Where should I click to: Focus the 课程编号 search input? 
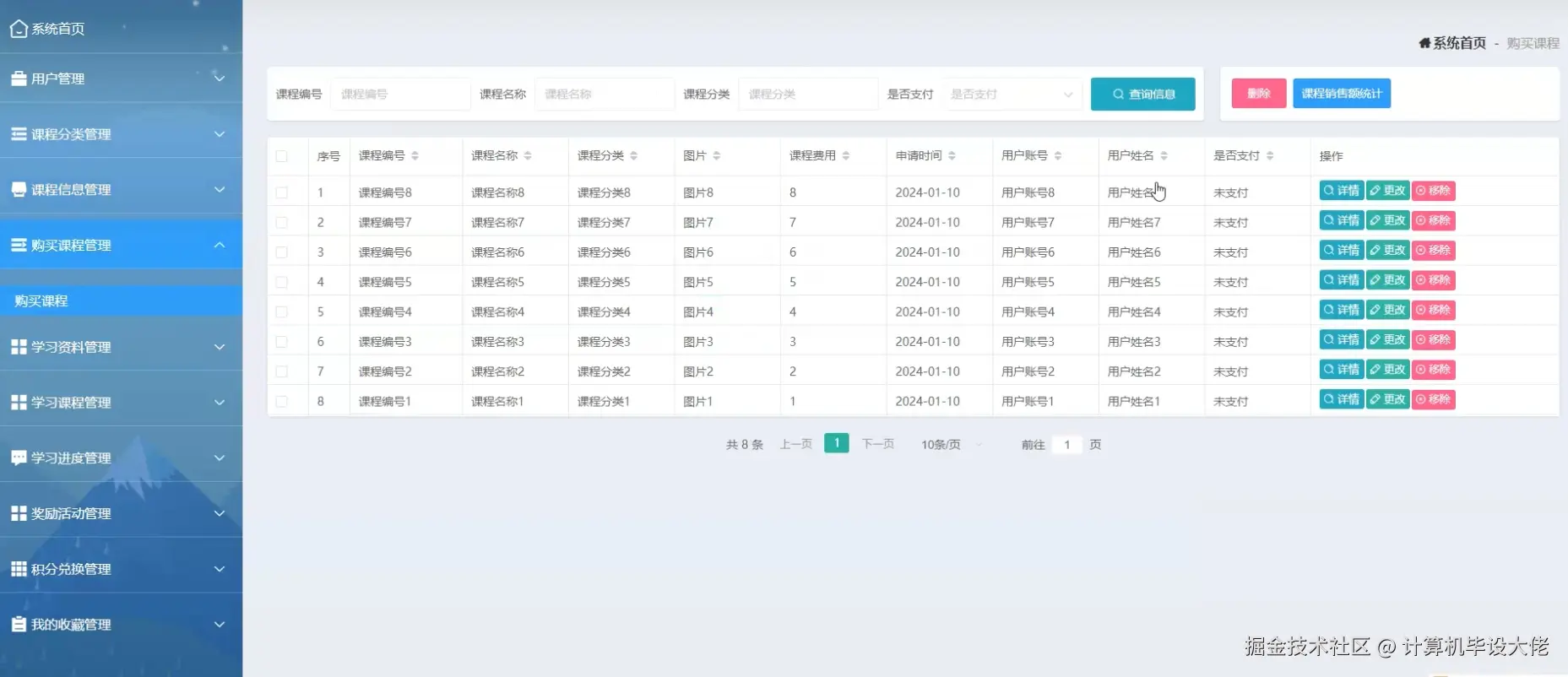(x=400, y=94)
